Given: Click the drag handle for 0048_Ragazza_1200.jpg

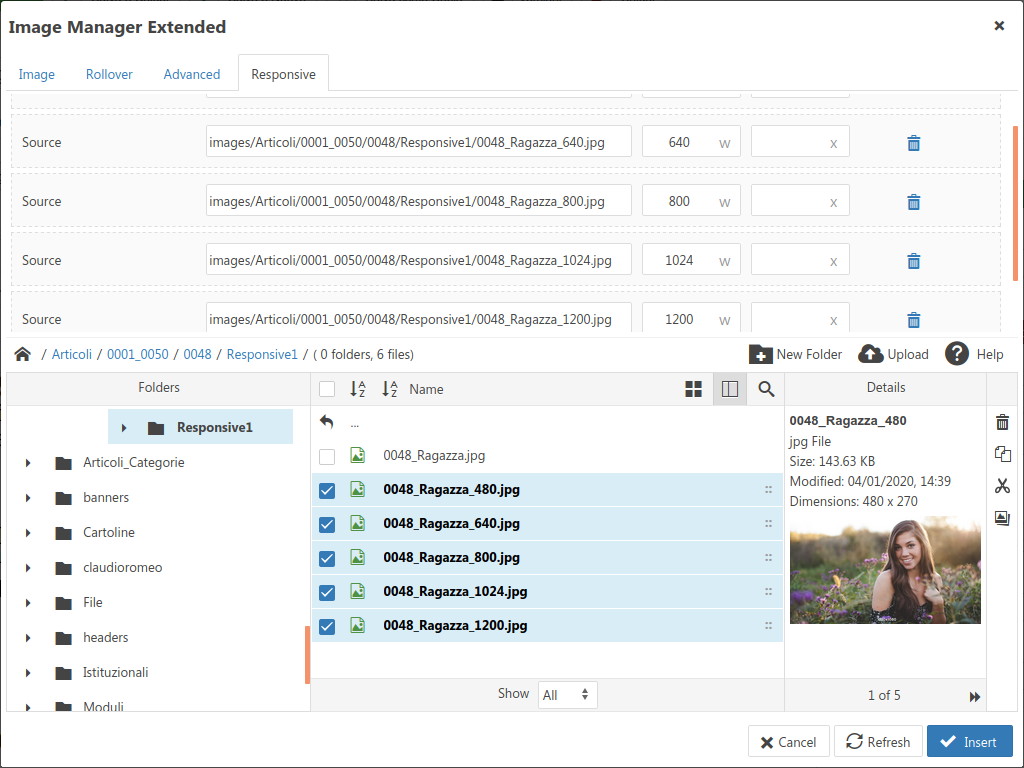Looking at the screenshot, I should pyautogui.click(x=769, y=626).
